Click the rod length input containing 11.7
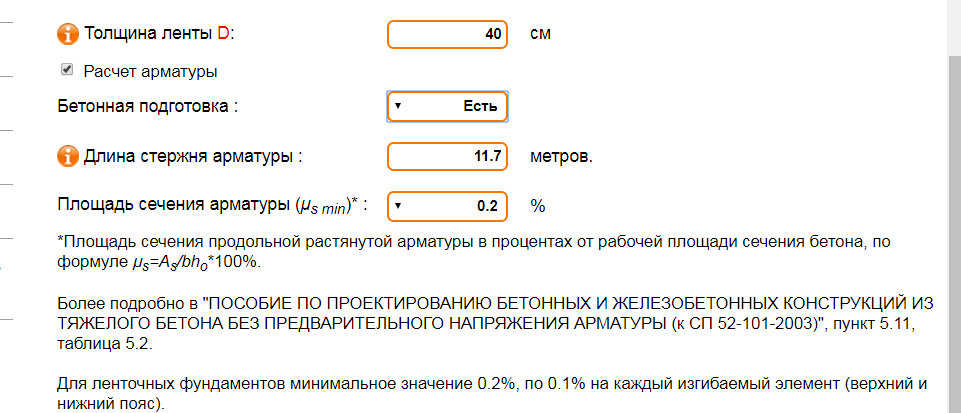The image size is (961, 413). coord(447,156)
